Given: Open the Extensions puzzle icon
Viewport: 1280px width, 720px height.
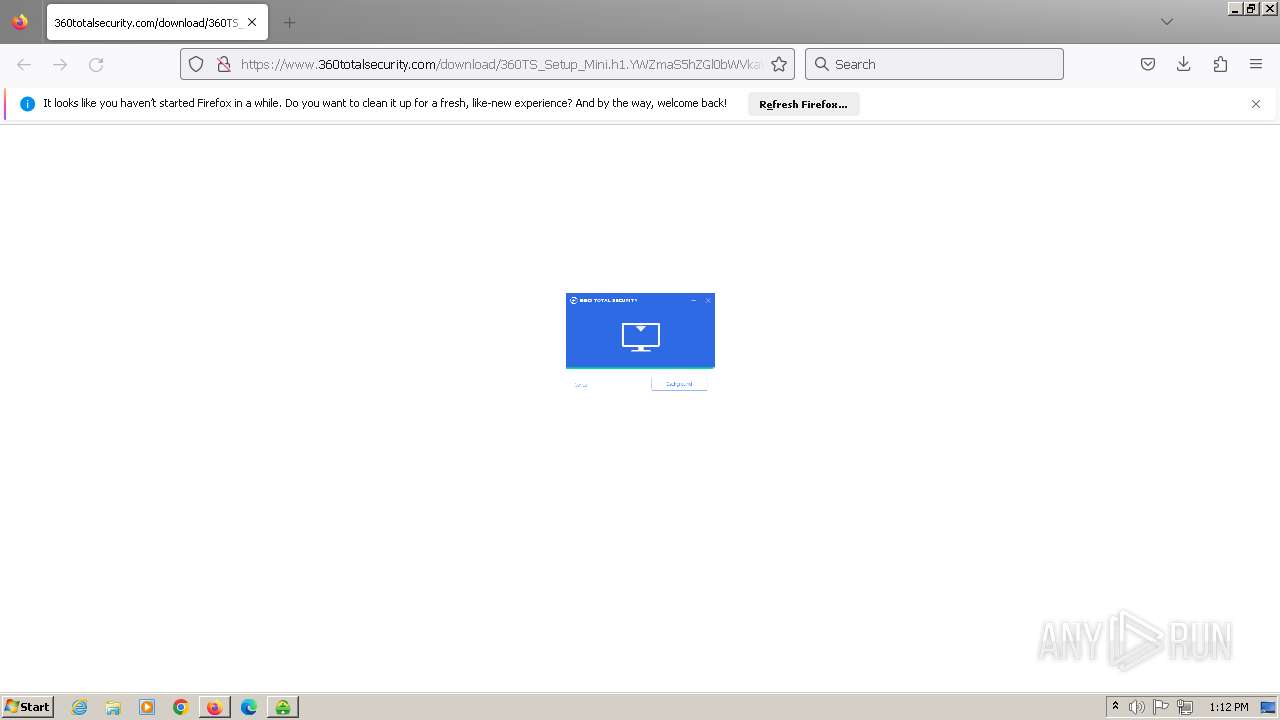Looking at the screenshot, I should pyautogui.click(x=1220, y=64).
